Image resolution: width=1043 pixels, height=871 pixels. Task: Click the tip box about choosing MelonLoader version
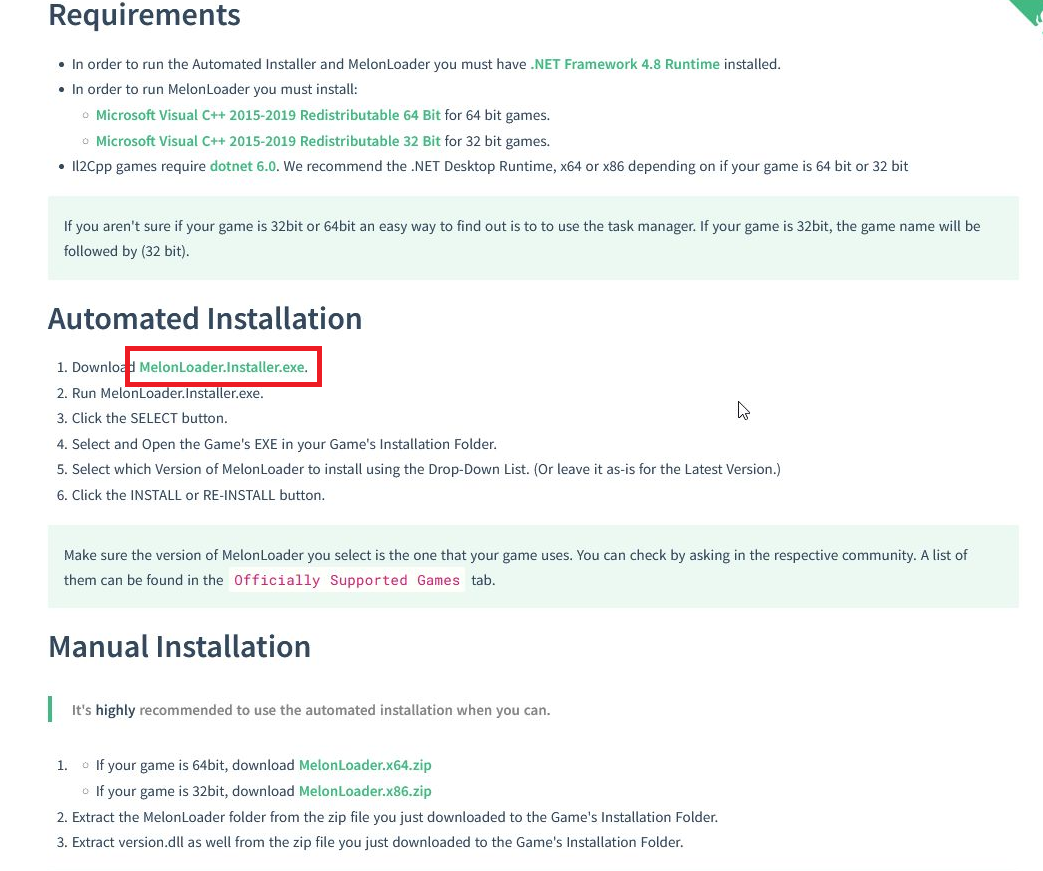[532, 567]
